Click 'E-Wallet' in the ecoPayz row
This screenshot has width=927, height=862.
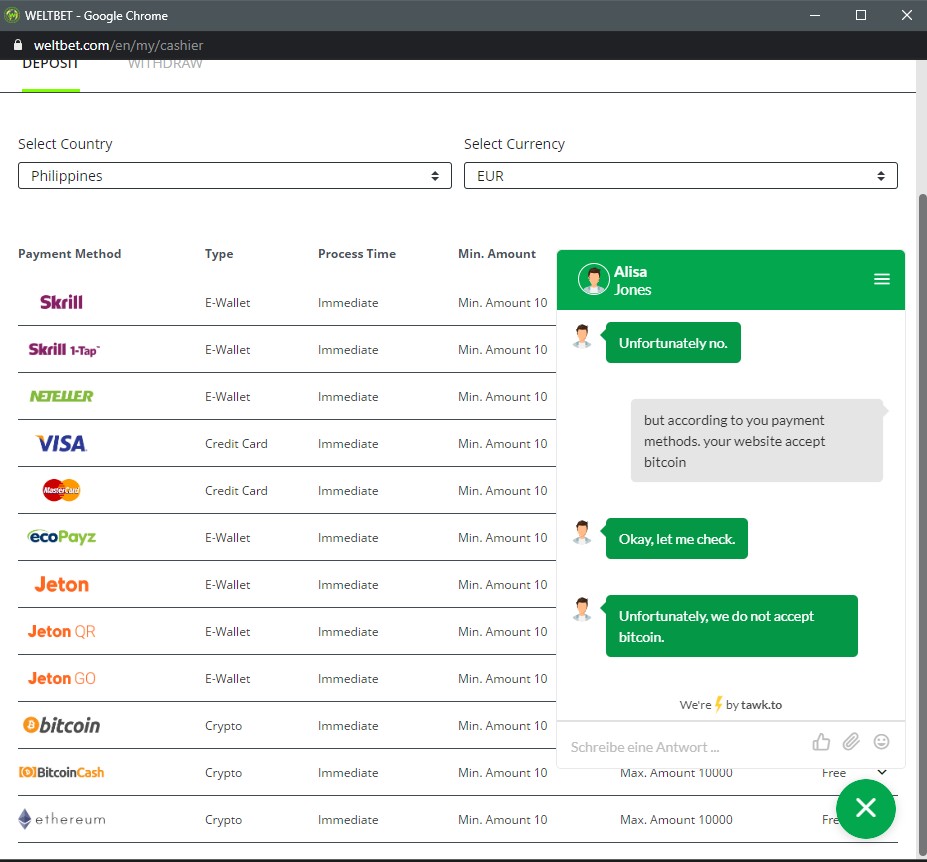(x=227, y=537)
